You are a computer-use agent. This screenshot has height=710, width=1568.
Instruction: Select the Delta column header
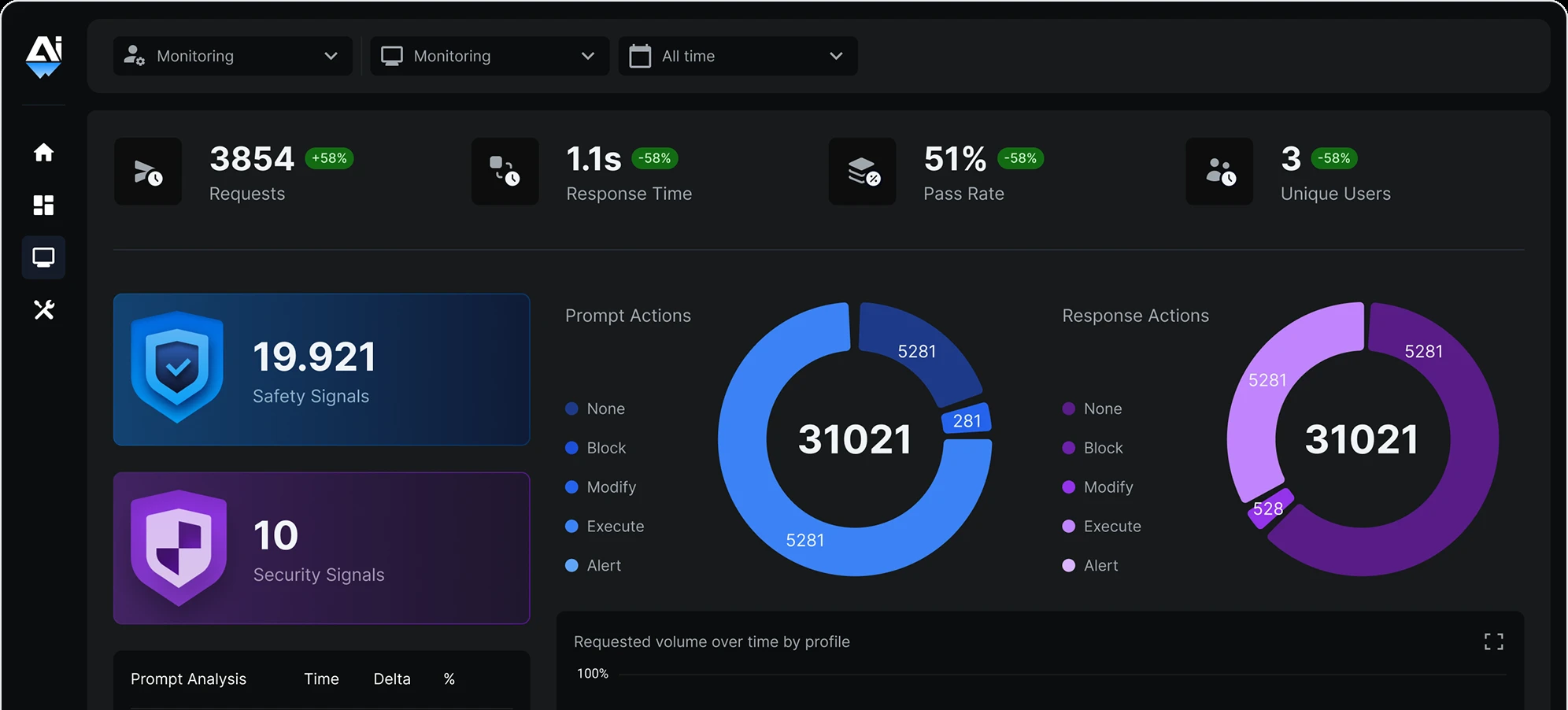coord(391,679)
